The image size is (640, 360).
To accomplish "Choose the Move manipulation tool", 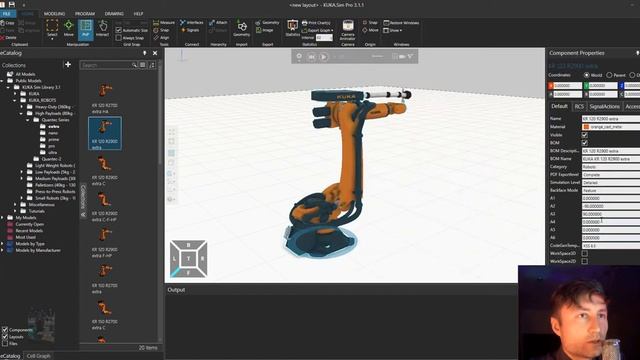I will click(69, 29).
